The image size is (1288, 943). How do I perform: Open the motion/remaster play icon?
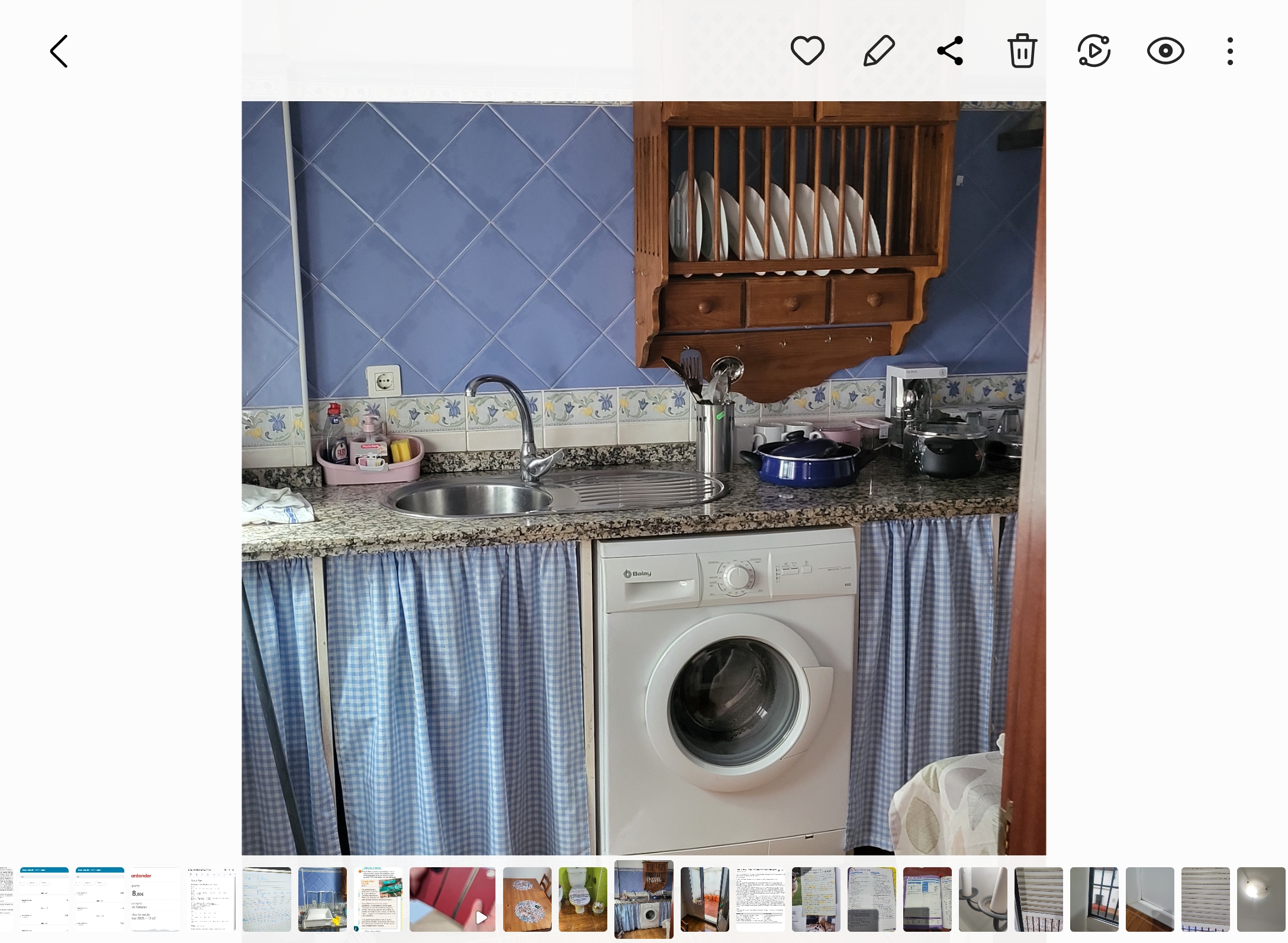(1094, 51)
